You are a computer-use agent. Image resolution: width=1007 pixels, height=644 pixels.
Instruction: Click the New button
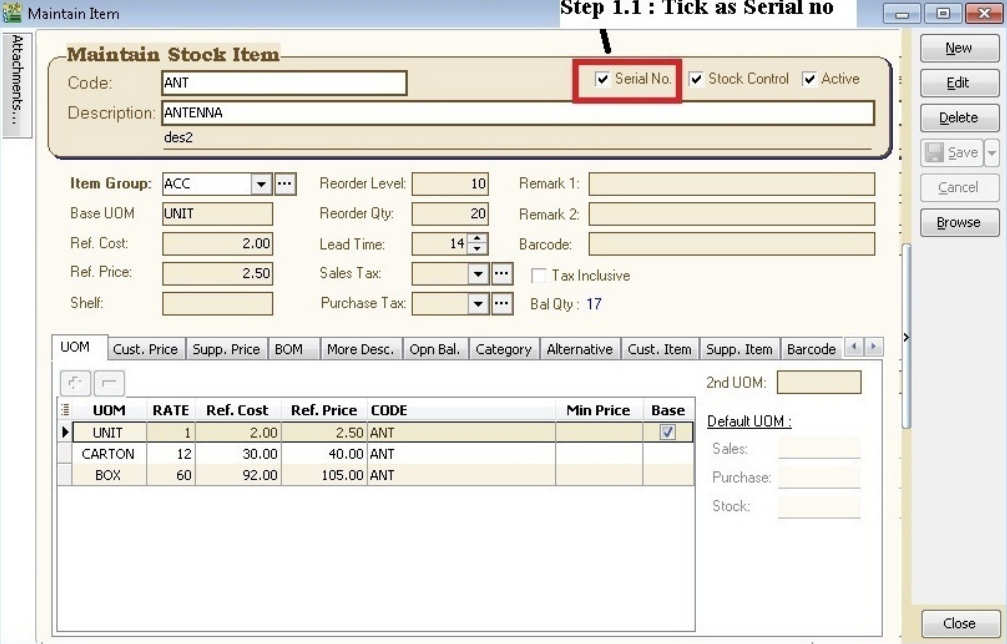click(x=958, y=48)
